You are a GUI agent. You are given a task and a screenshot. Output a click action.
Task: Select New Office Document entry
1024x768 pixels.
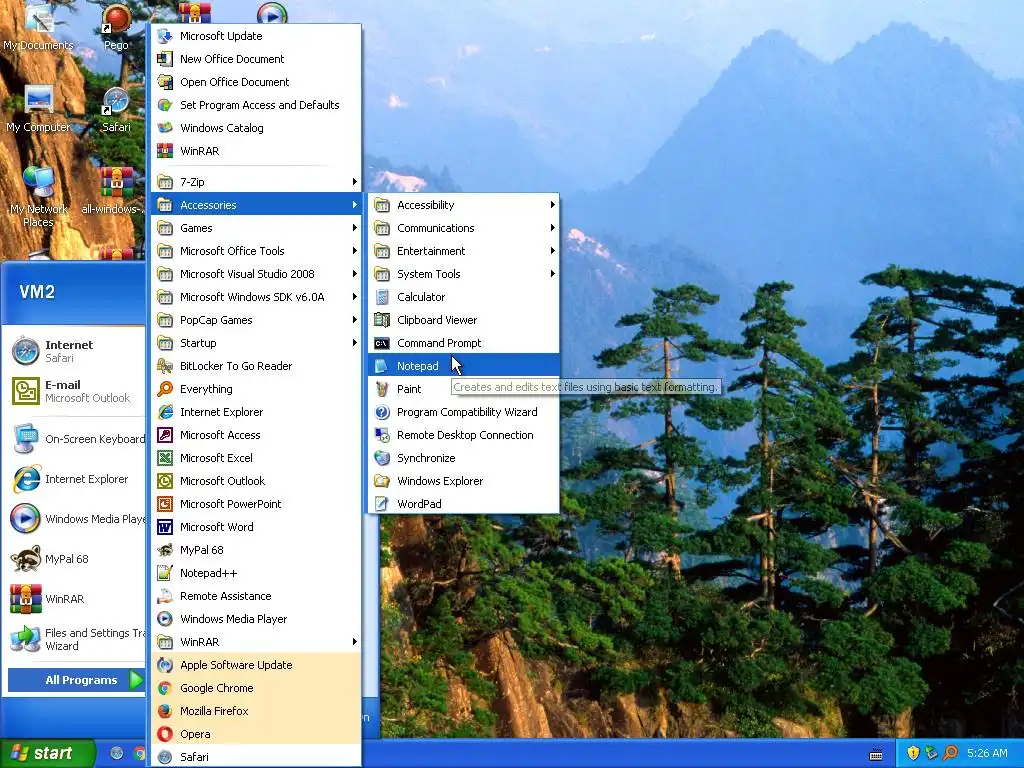(256, 59)
